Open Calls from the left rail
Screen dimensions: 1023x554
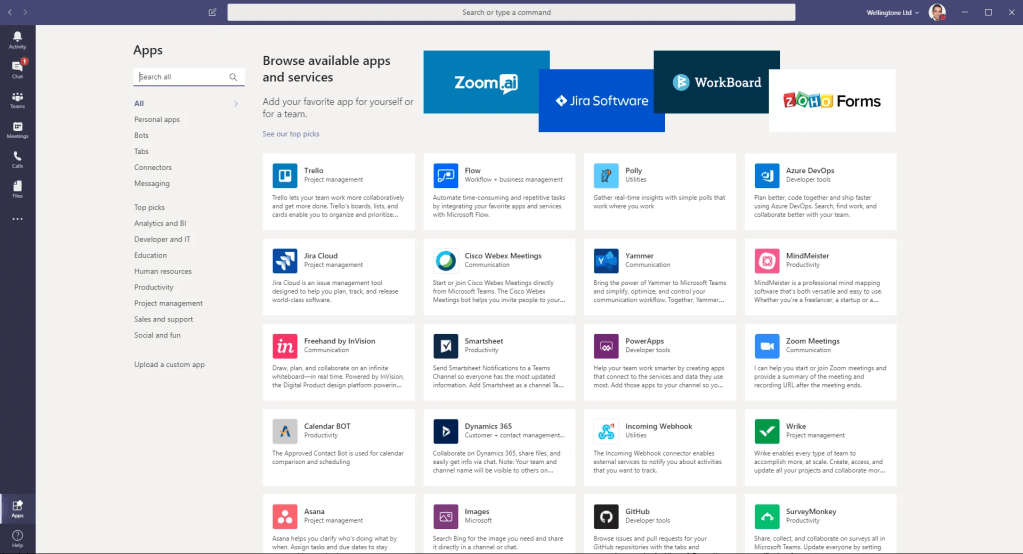(x=17, y=159)
